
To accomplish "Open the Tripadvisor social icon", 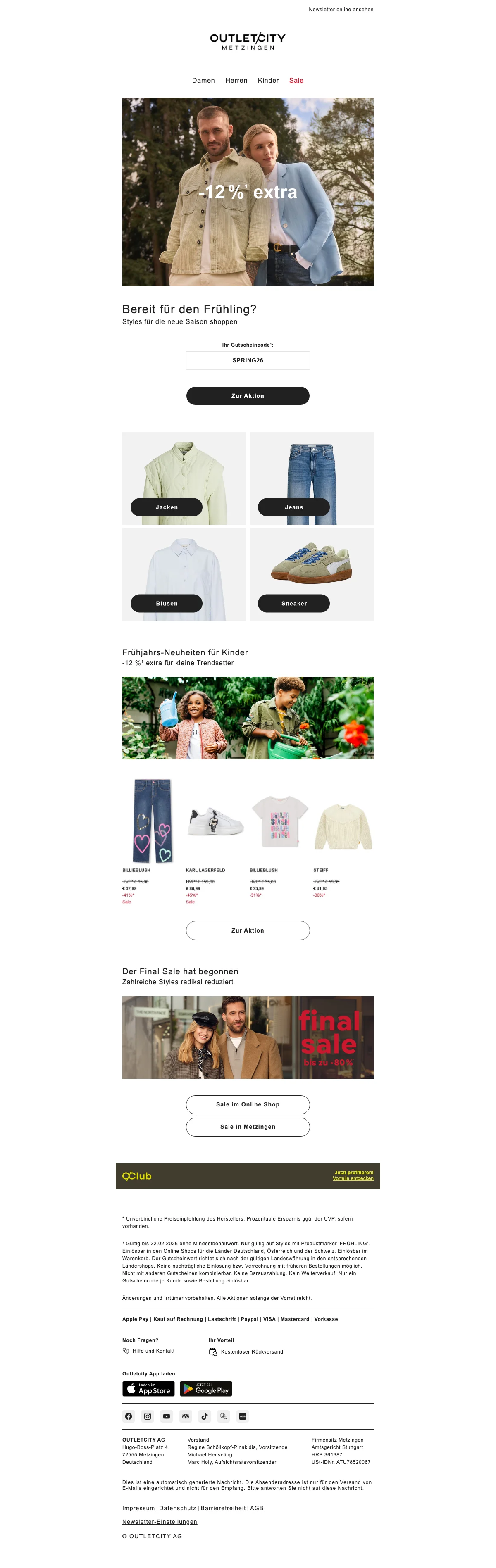I will 186,1416.
